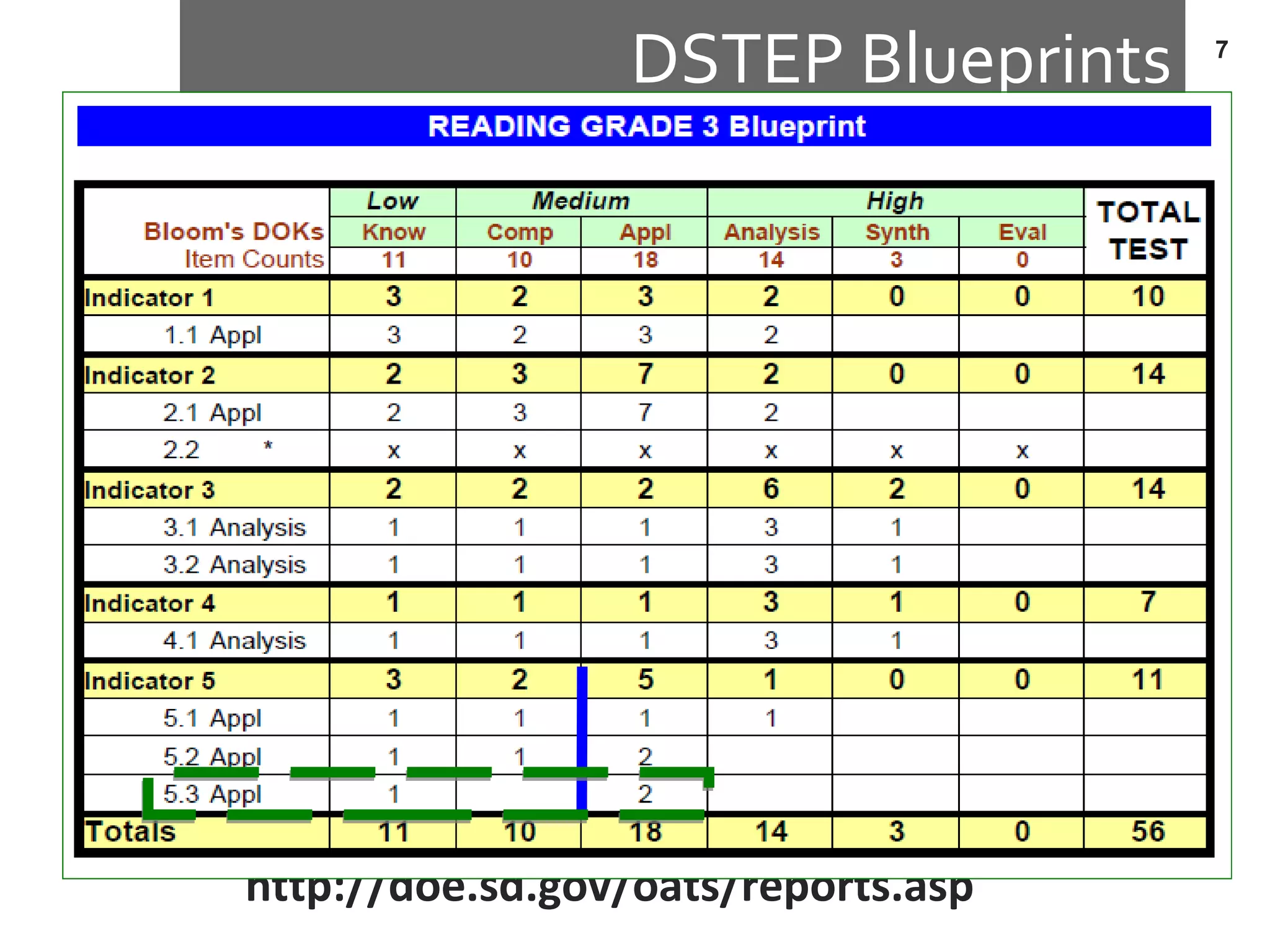The height and width of the screenshot is (952, 1270).
Task: Click the 4.1 Analysis row Analysis value 3
Action: (x=771, y=641)
